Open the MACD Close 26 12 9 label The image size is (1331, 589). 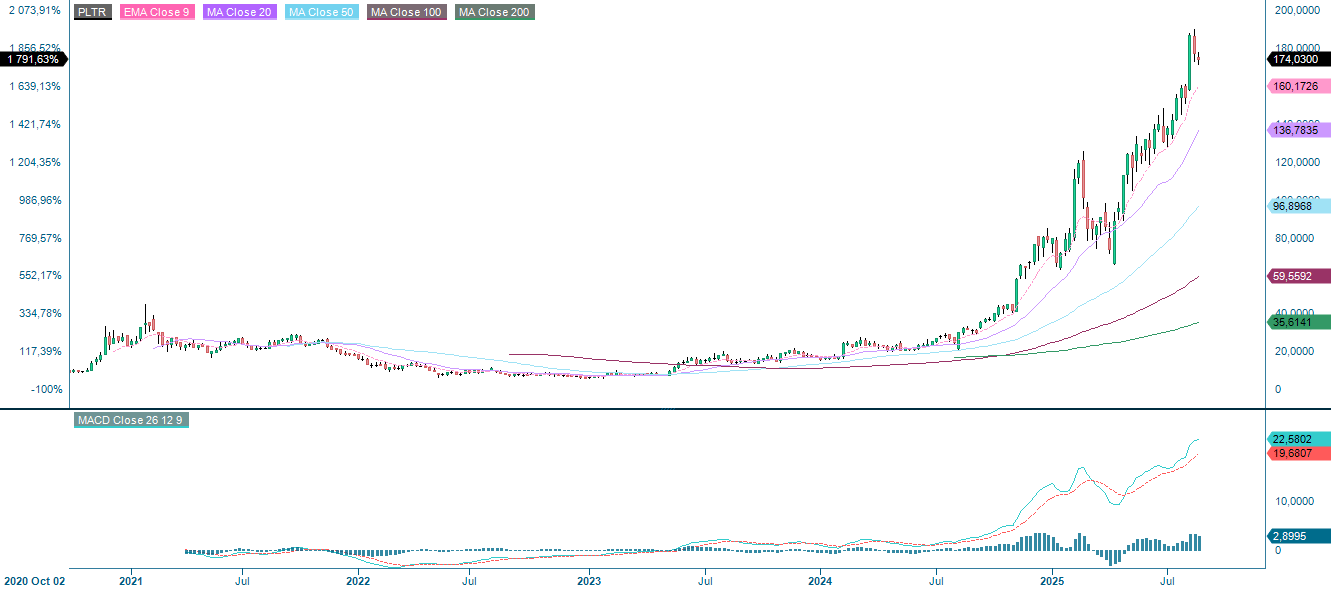[131, 421]
